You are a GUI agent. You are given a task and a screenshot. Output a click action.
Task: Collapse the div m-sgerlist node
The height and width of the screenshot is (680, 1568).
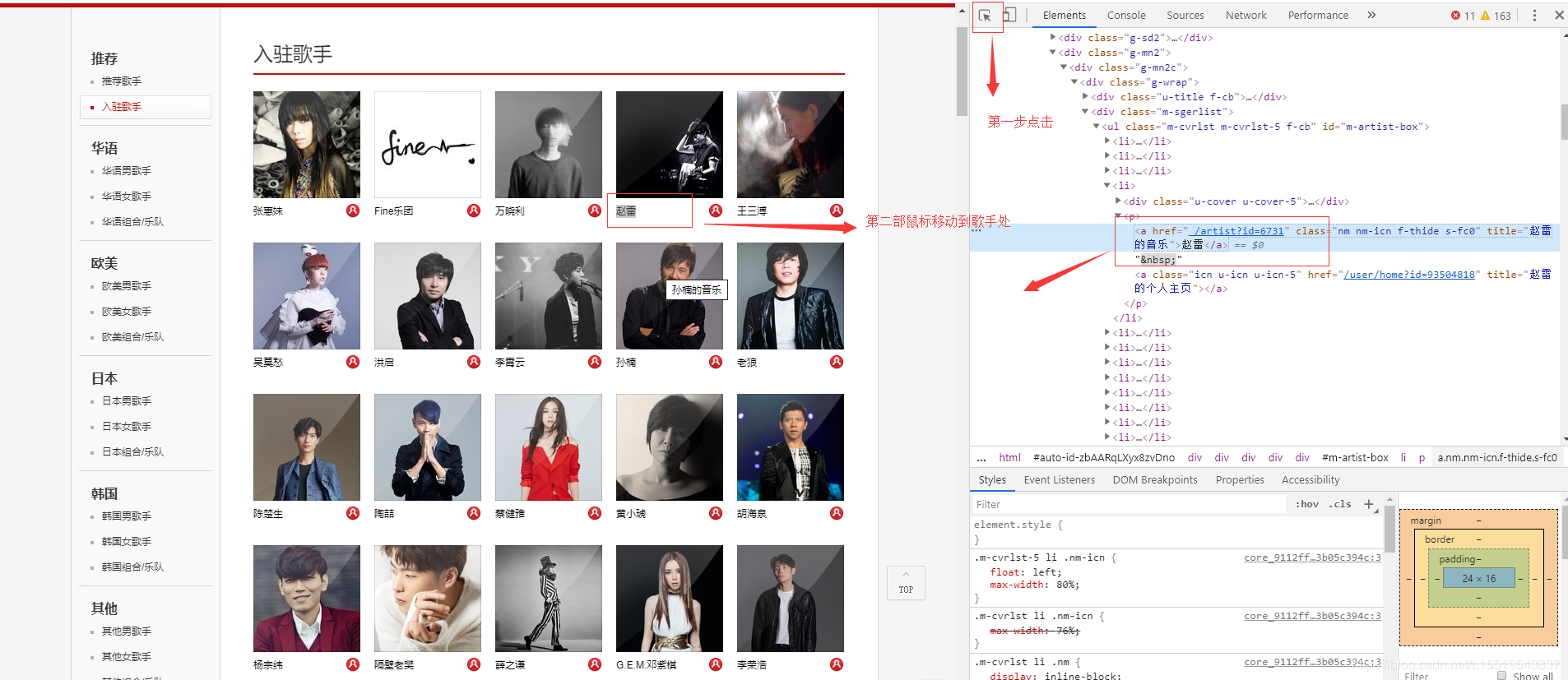pyautogui.click(x=1085, y=111)
